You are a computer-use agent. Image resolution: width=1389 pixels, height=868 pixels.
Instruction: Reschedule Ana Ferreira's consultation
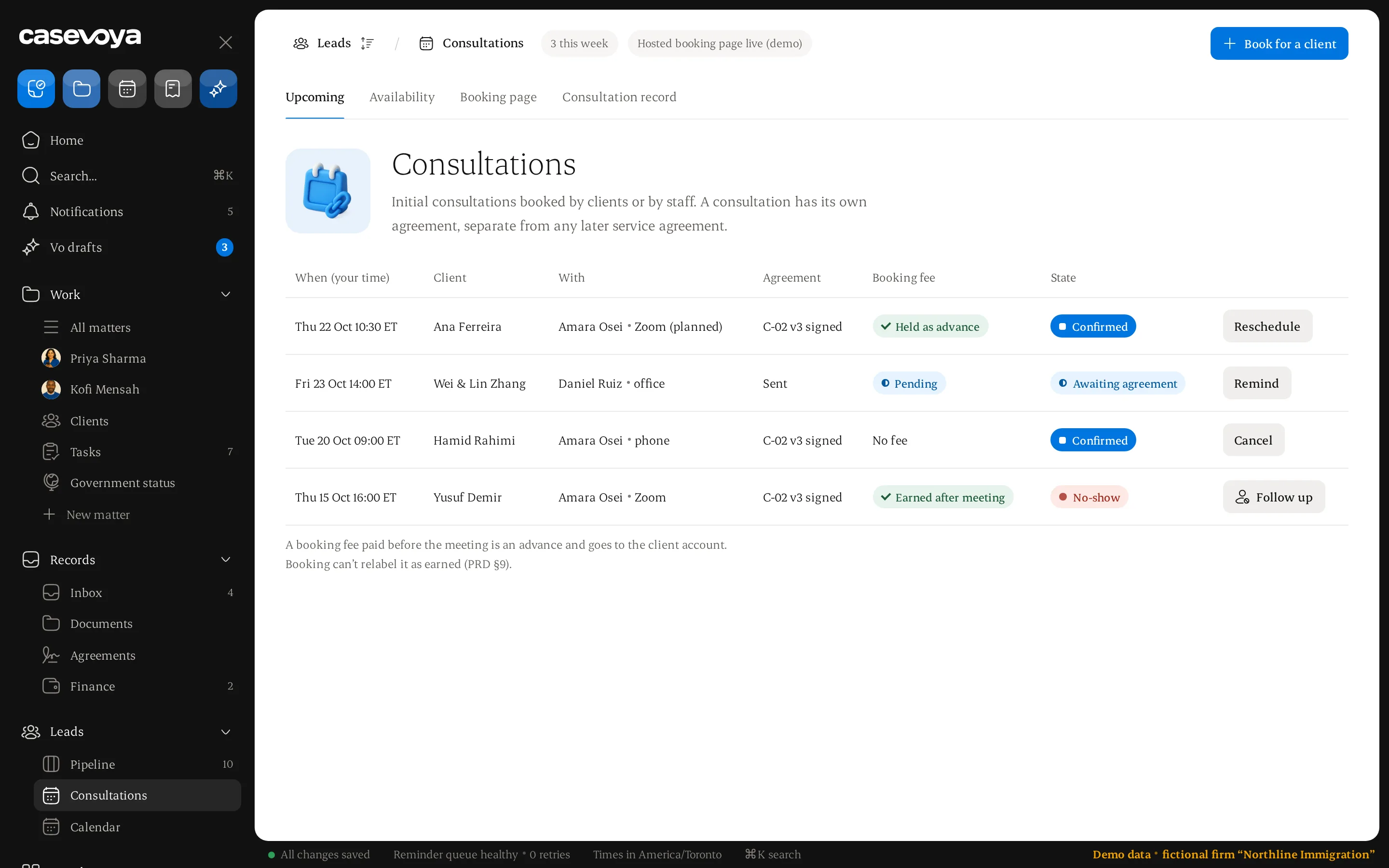1267,326
